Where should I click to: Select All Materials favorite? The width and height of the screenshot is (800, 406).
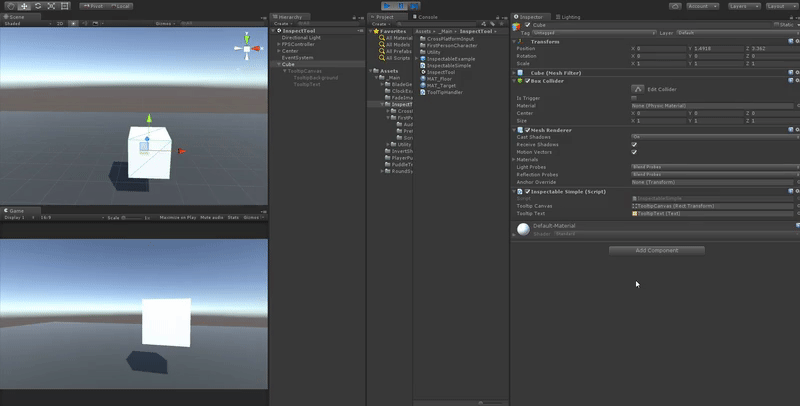click(395, 38)
